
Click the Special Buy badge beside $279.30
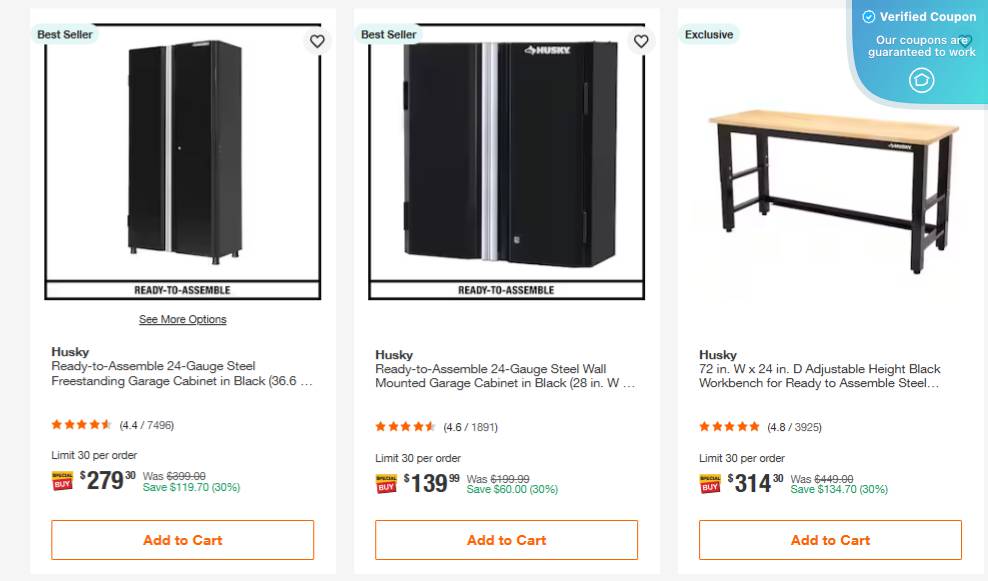[x=63, y=481]
